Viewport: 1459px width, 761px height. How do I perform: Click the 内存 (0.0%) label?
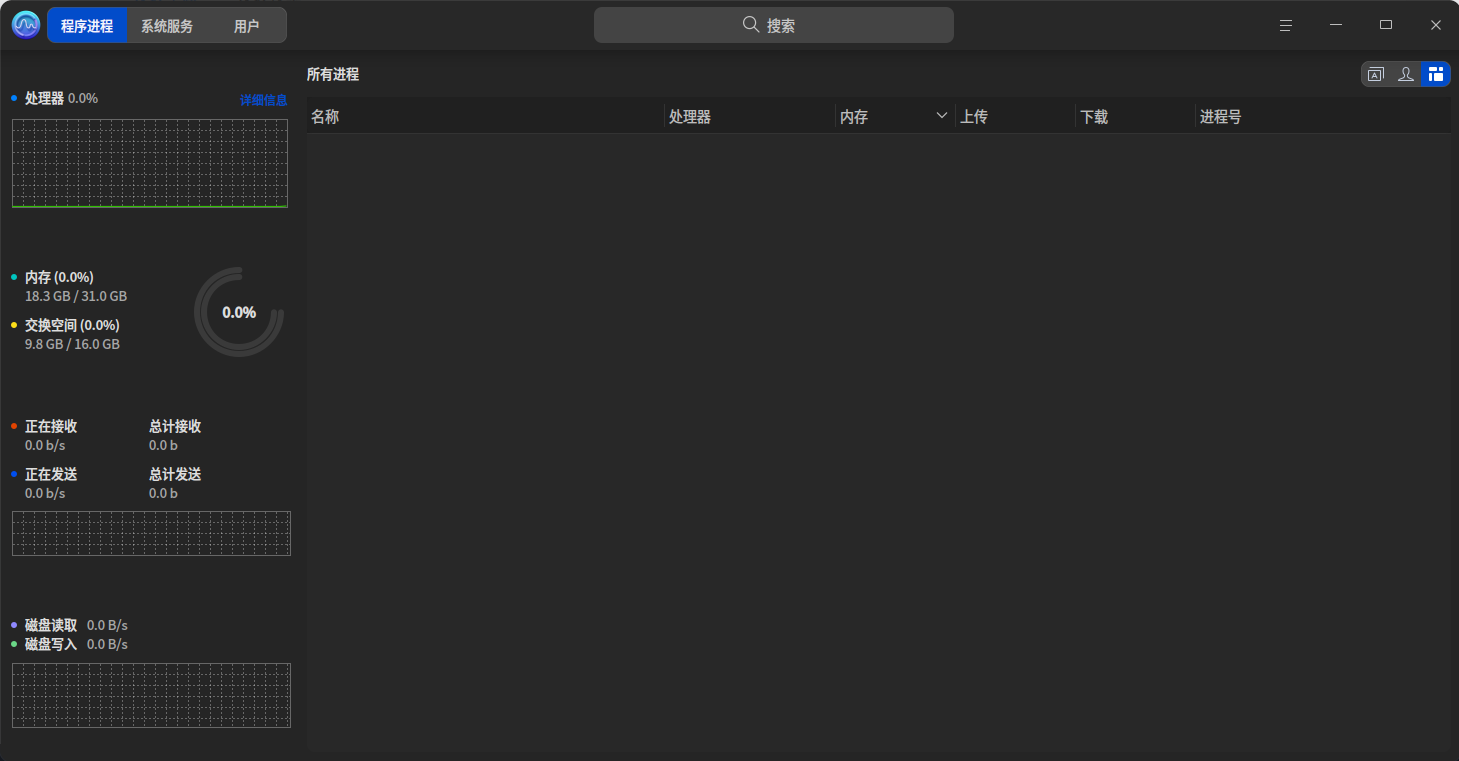point(59,277)
